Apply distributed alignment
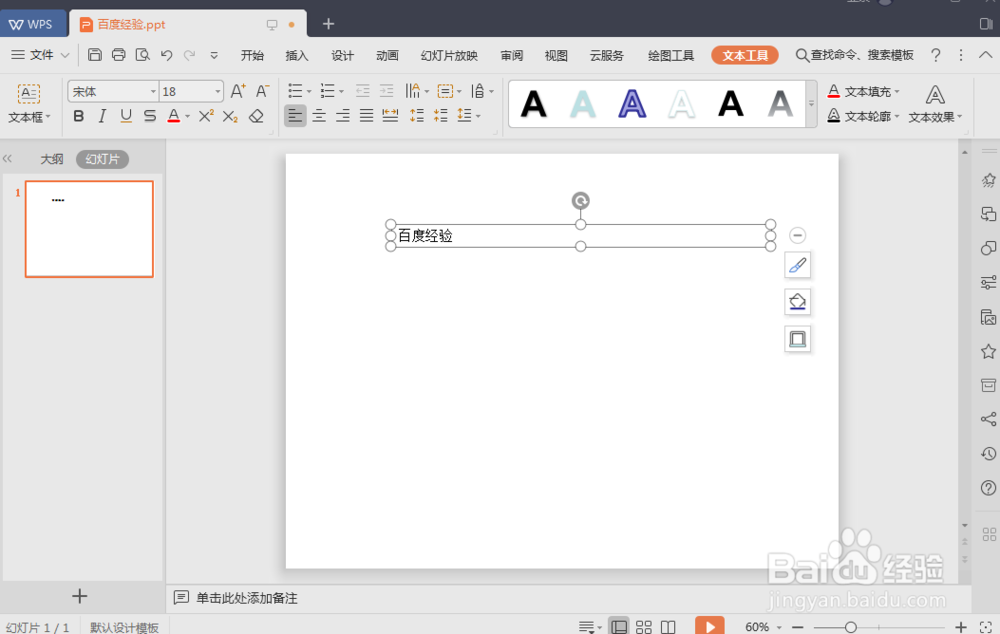The image size is (1000, 634). 390,115
